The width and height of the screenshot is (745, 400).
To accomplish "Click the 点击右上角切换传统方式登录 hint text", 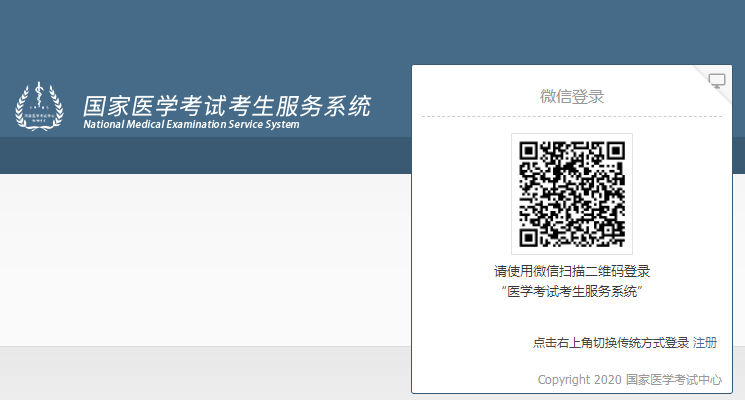I will [610, 343].
